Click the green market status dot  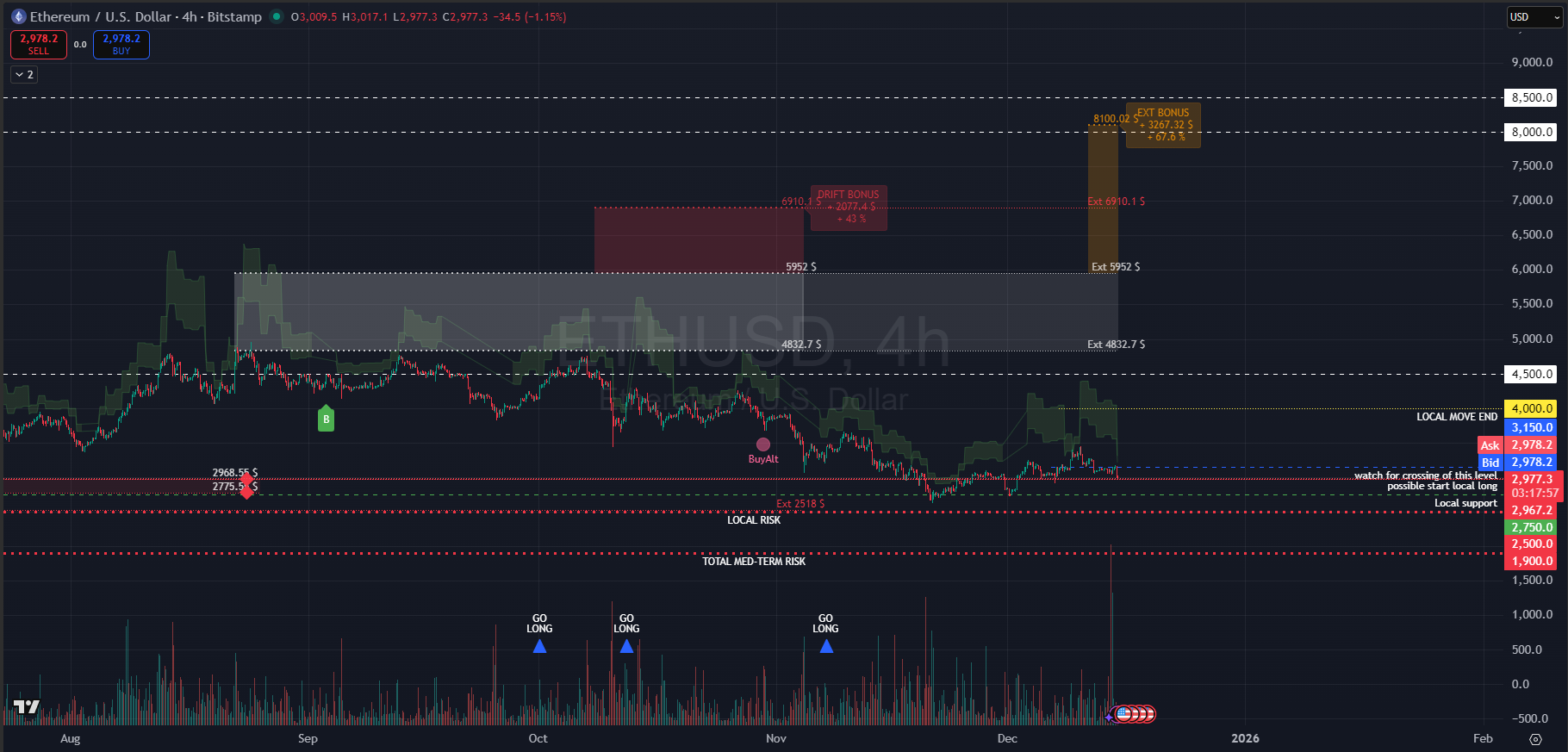click(x=276, y=16)
